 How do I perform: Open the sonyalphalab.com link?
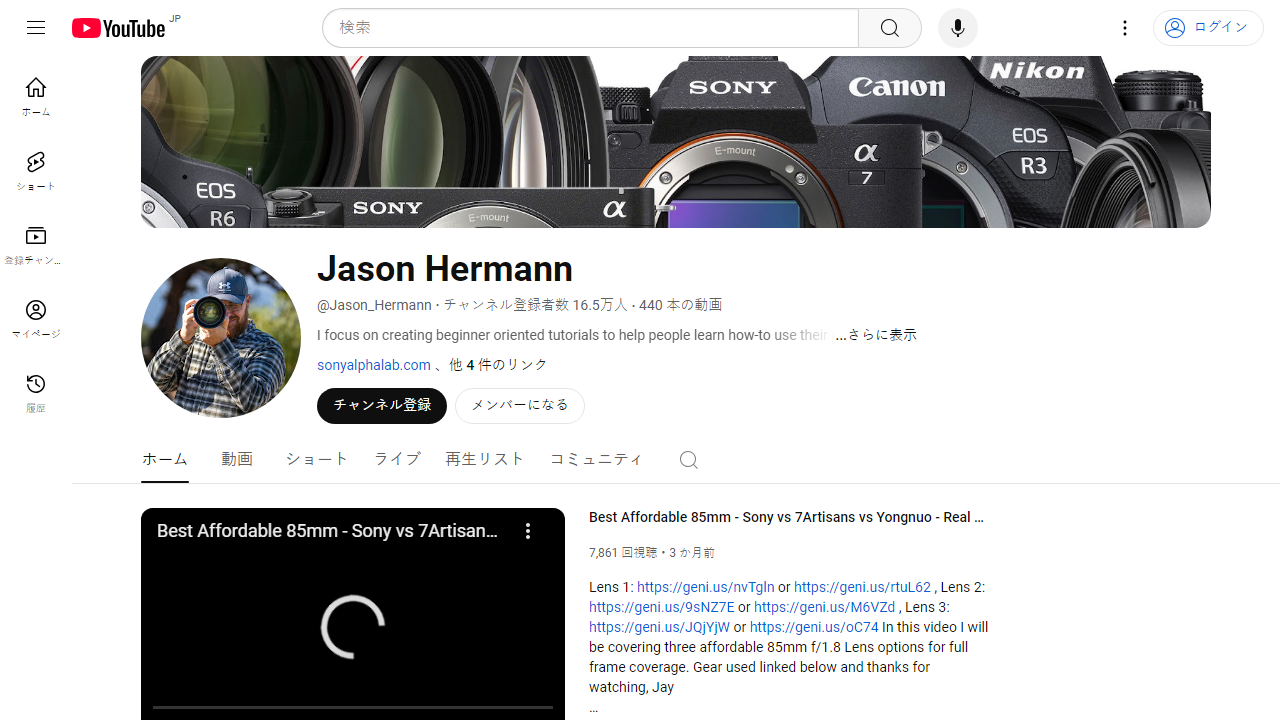(374, 365)
